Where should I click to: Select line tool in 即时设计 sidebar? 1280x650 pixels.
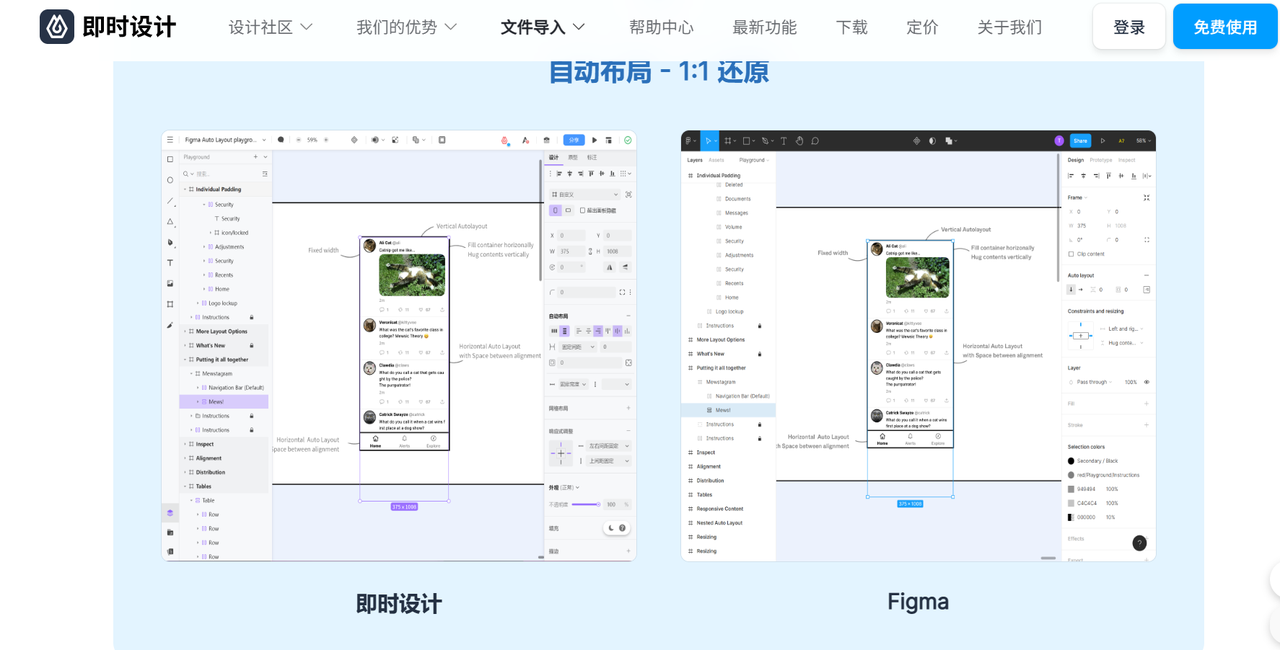click(x=170, y=201)
